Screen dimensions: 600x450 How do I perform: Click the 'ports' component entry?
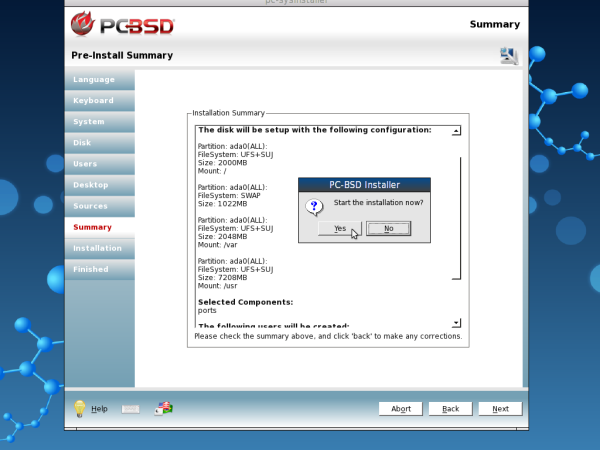(207, 311)
